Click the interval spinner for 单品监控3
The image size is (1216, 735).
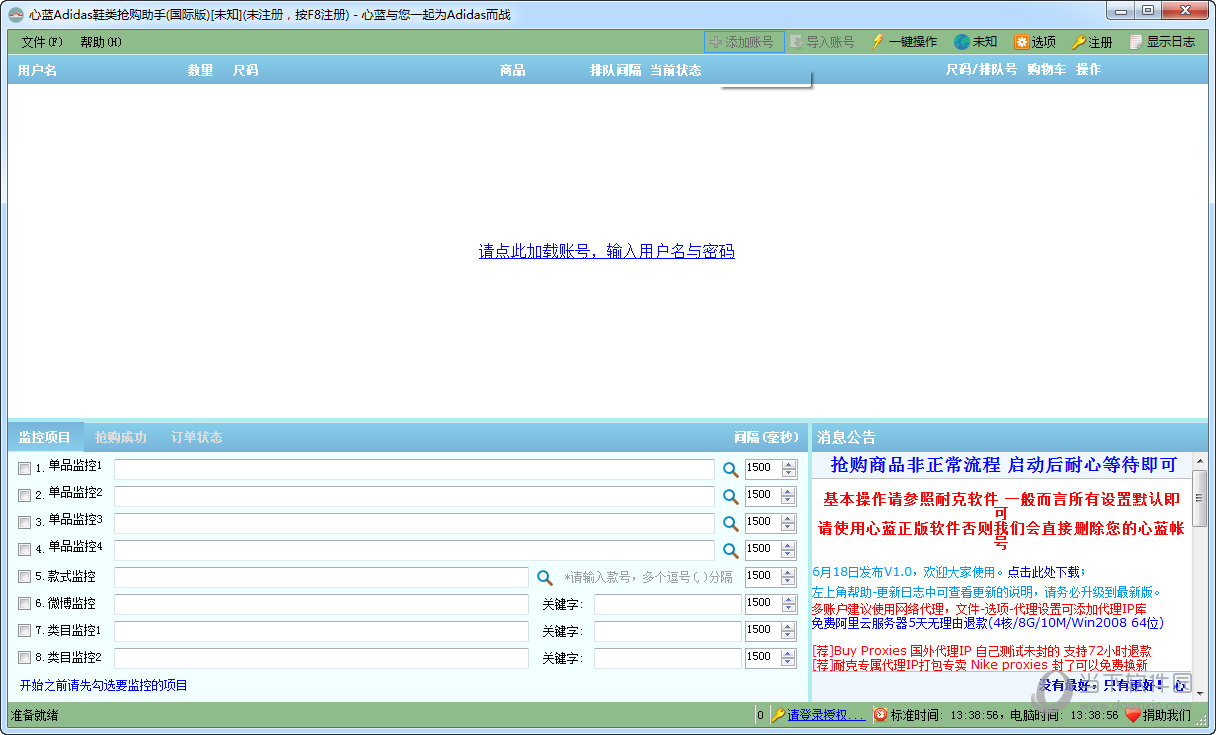(789, 522)
